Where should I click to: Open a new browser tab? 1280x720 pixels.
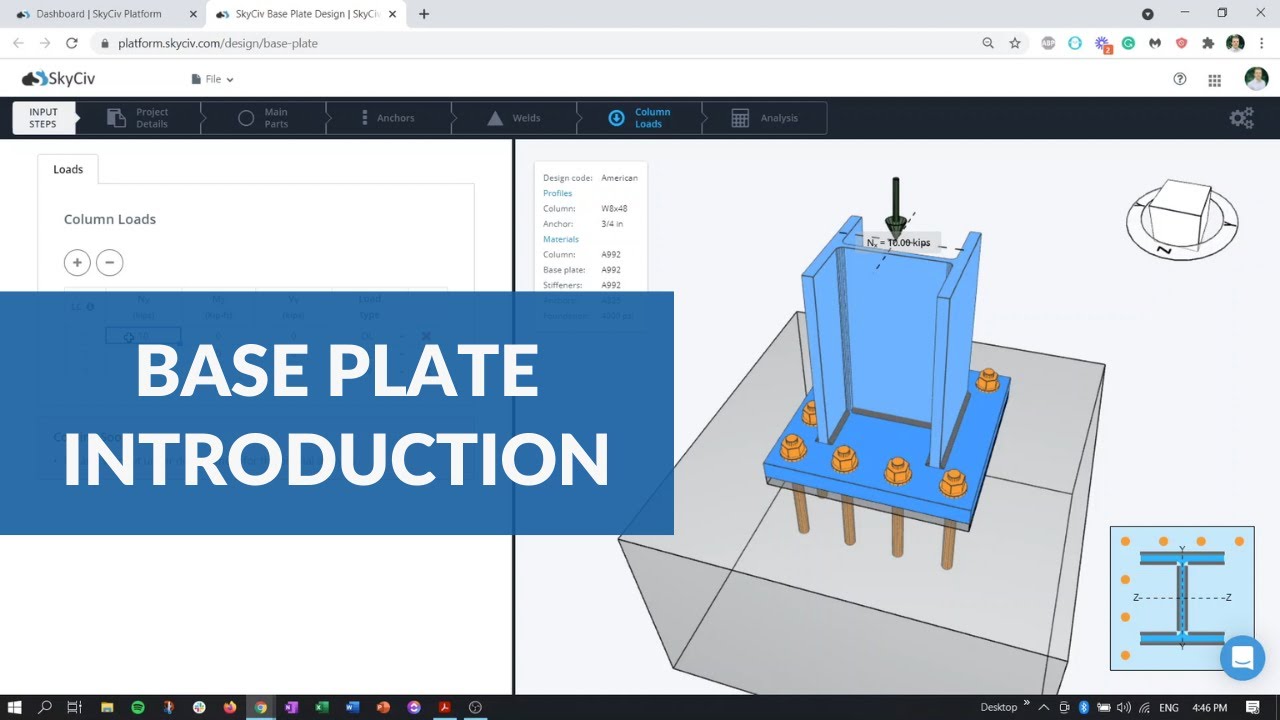pyautogui.click(x=424, y=14)
